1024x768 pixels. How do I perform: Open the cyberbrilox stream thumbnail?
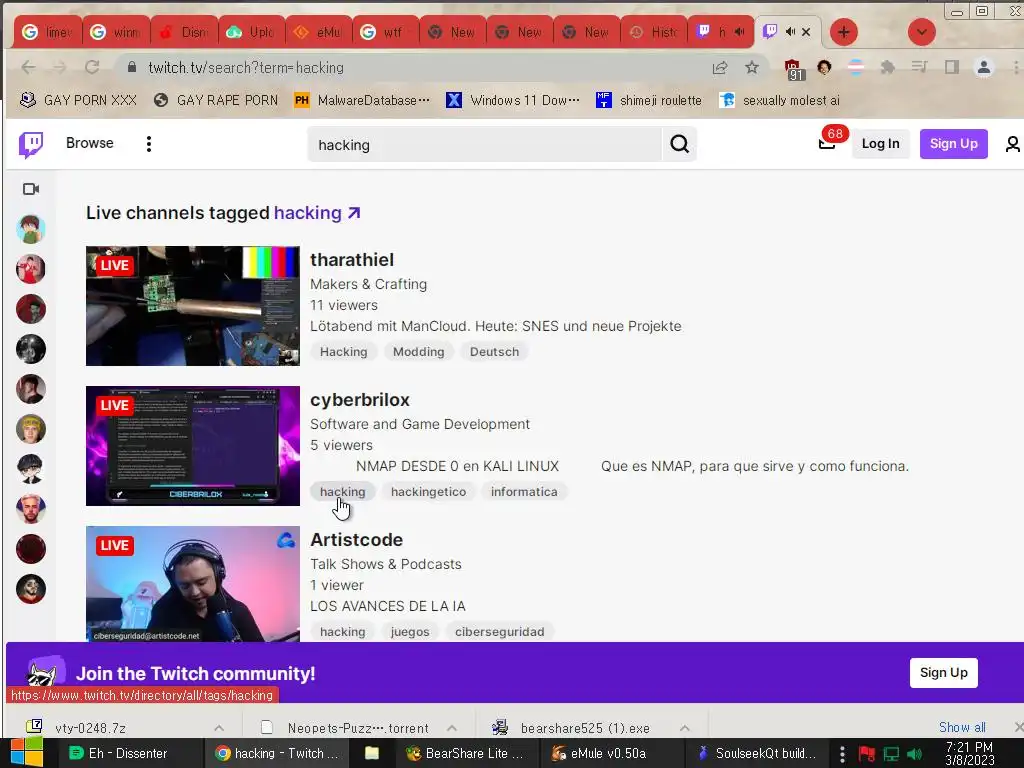(193, 446)
